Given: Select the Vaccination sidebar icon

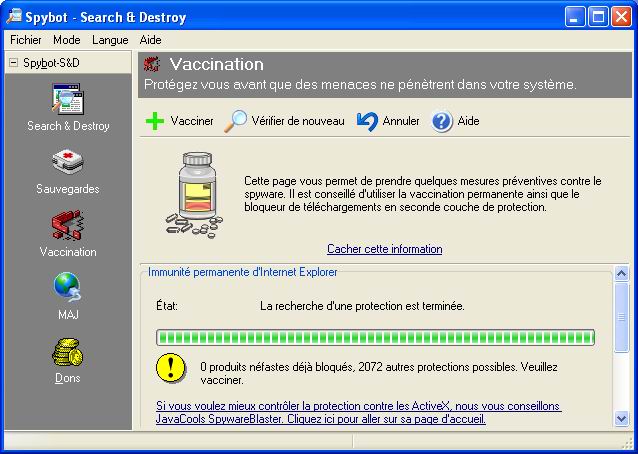Looking at the screenshot, I should [67, 226].
